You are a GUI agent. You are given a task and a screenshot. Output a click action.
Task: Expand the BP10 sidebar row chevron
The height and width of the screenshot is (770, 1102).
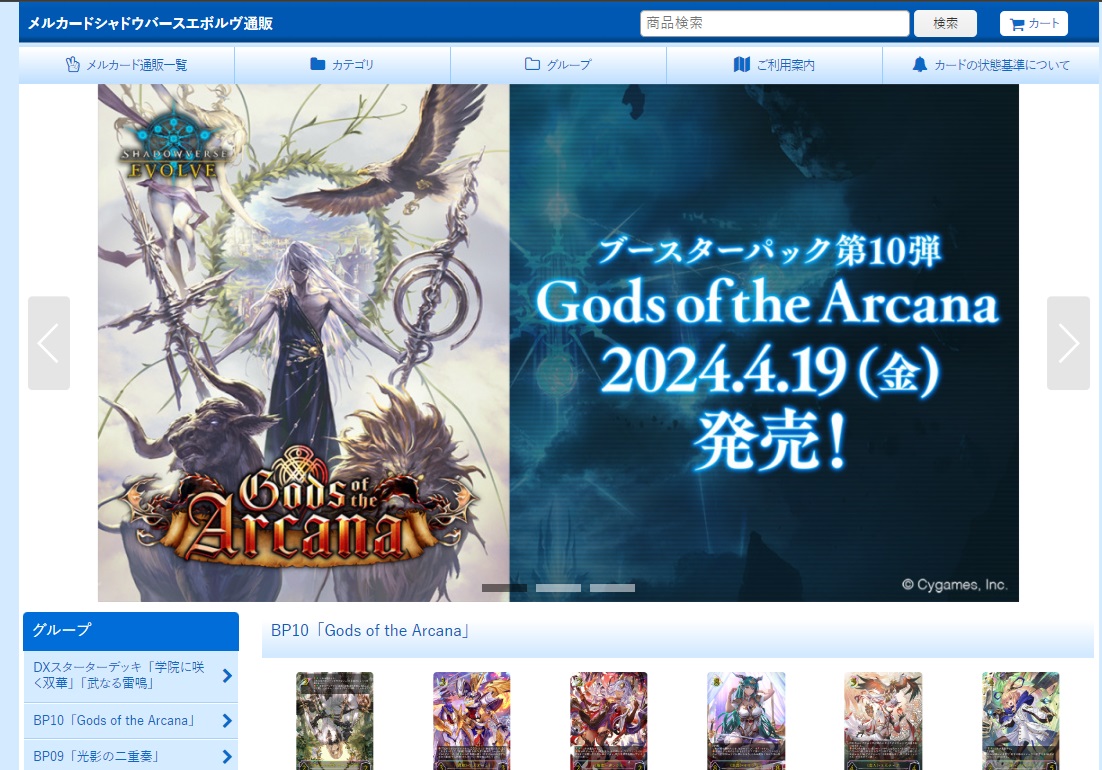click(227, 721)
